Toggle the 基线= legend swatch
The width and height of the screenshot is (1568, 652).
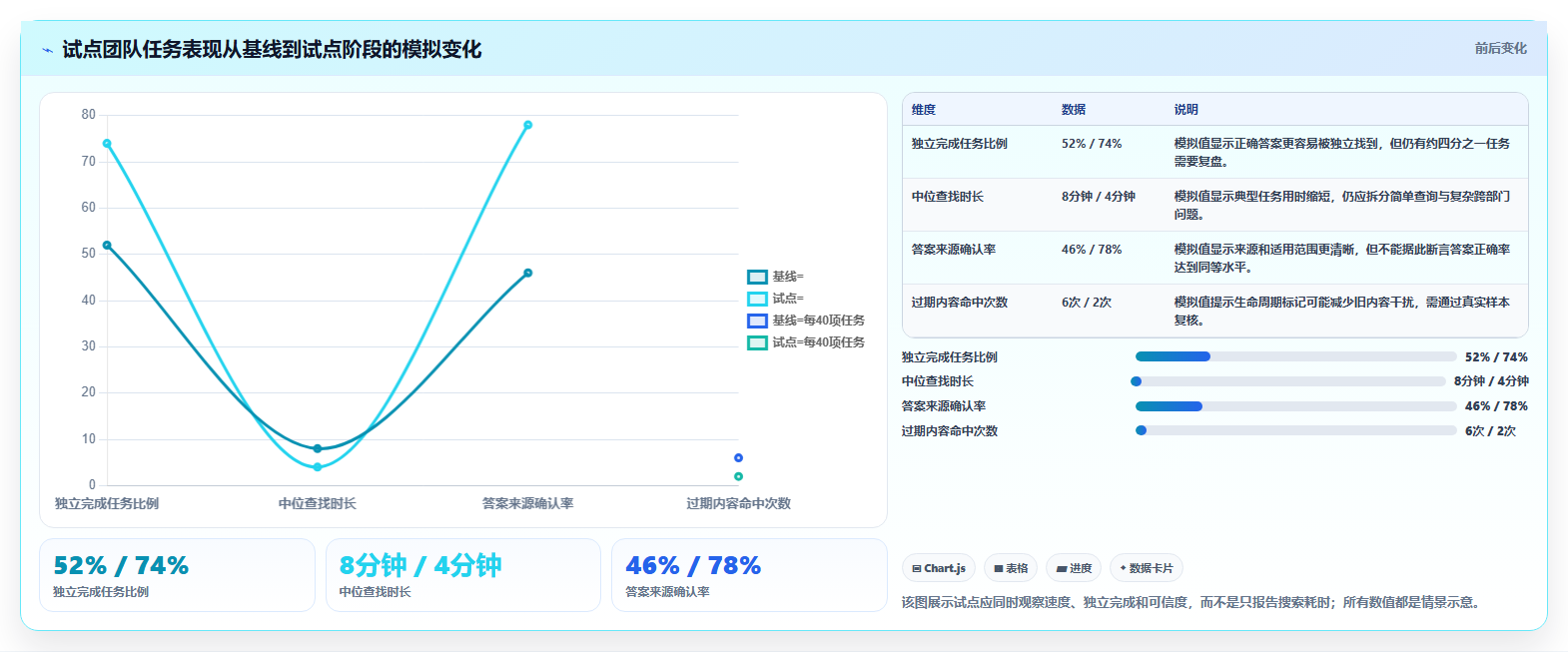(757, 277)
